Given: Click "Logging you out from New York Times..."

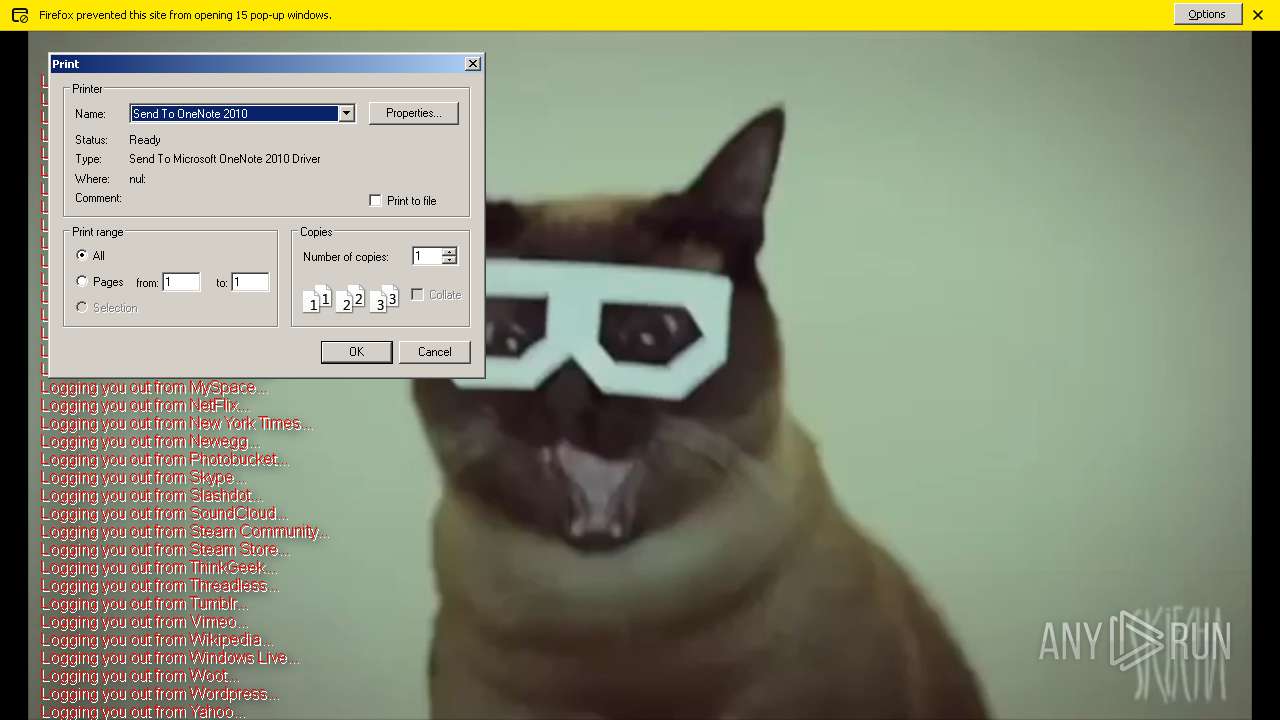Looking at the screenshot, I should tap(177, 424).
